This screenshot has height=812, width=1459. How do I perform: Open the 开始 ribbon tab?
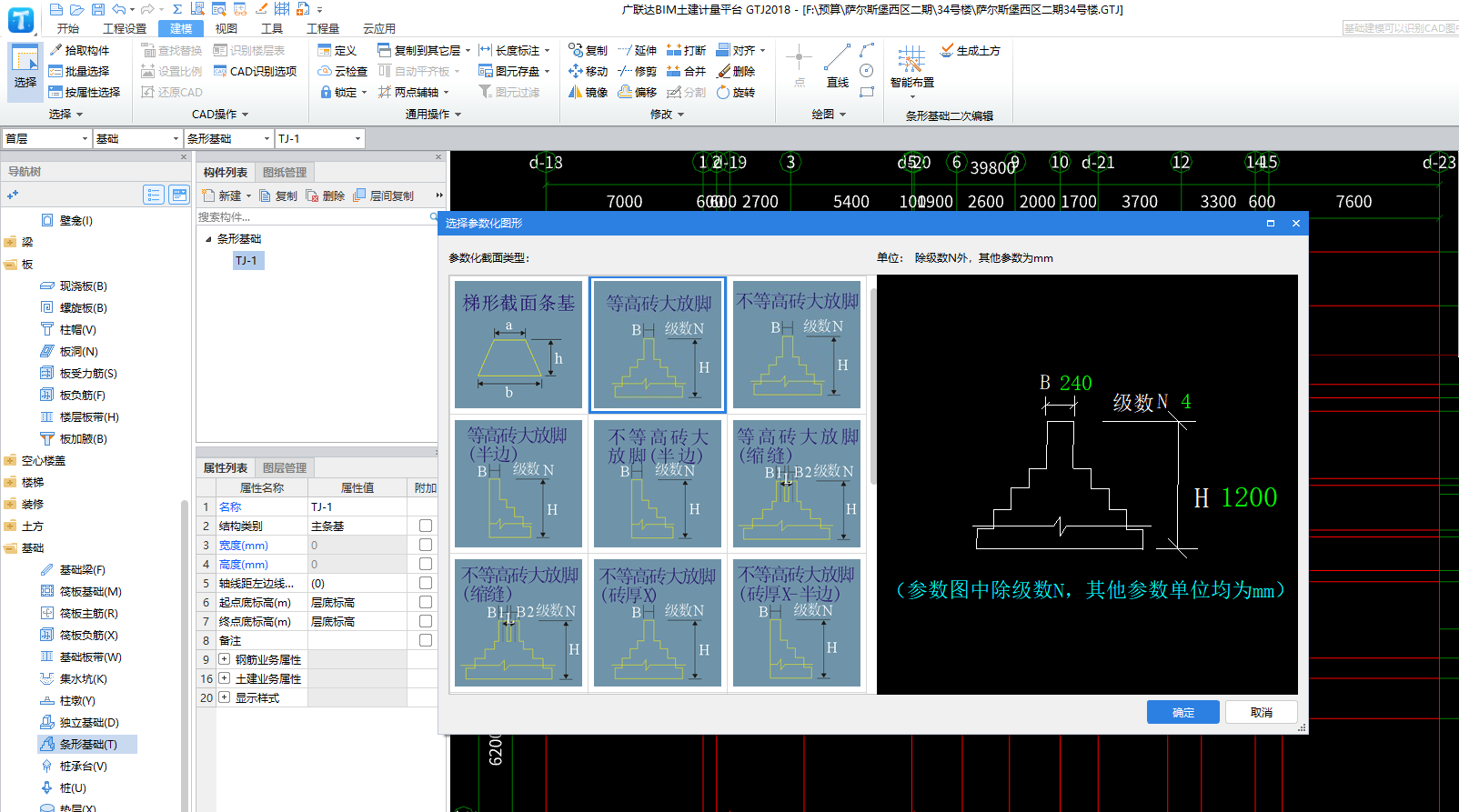point(67,28)
